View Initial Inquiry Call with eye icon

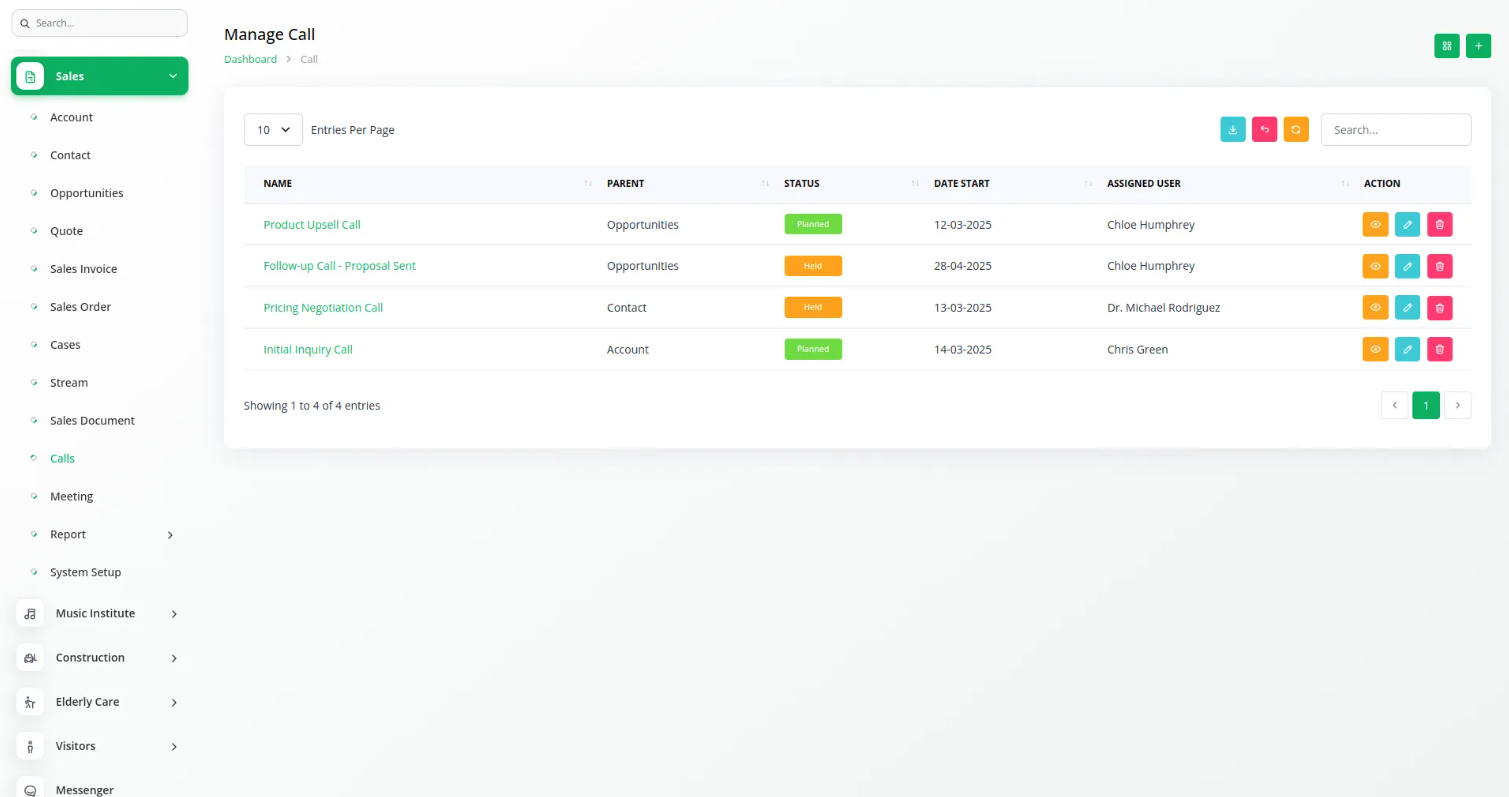[1375, 349]
